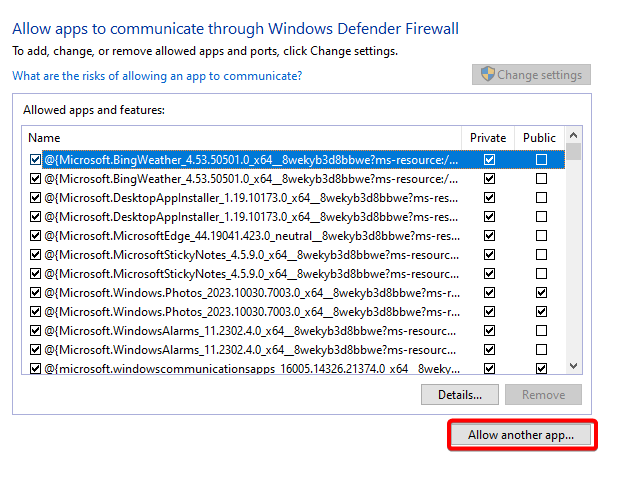Click the scrollbar down arrow of the apps list

pos(573,366)
